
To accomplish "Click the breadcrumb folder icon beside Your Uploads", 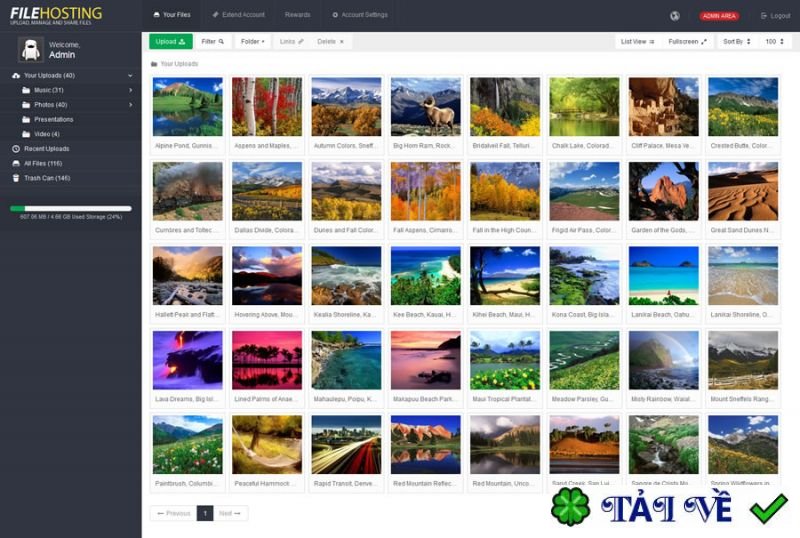I will pos(154,64).
